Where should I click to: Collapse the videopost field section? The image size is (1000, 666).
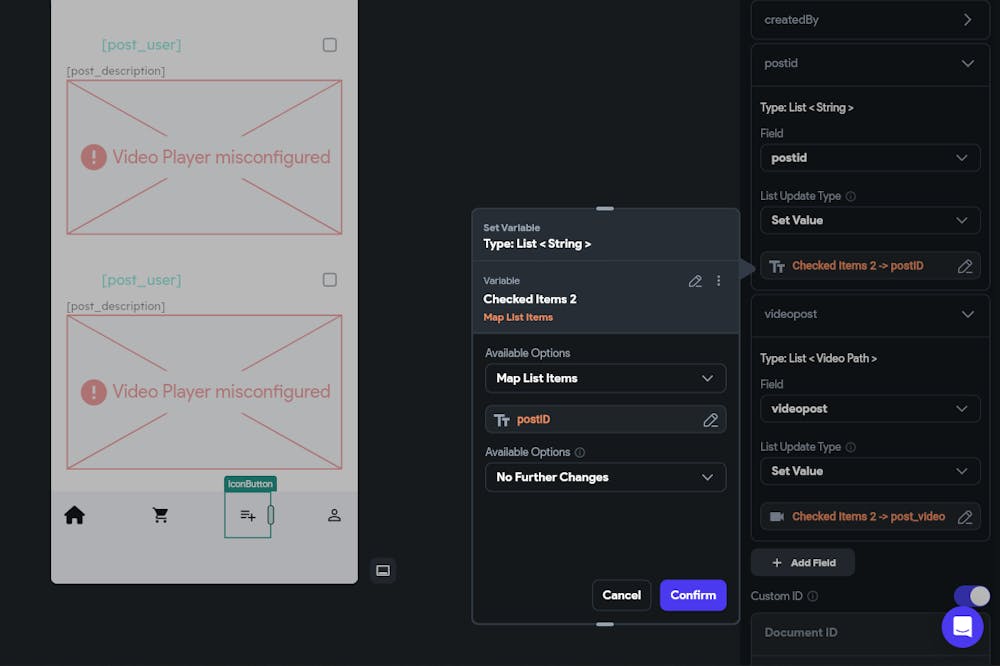click(967, 314)
